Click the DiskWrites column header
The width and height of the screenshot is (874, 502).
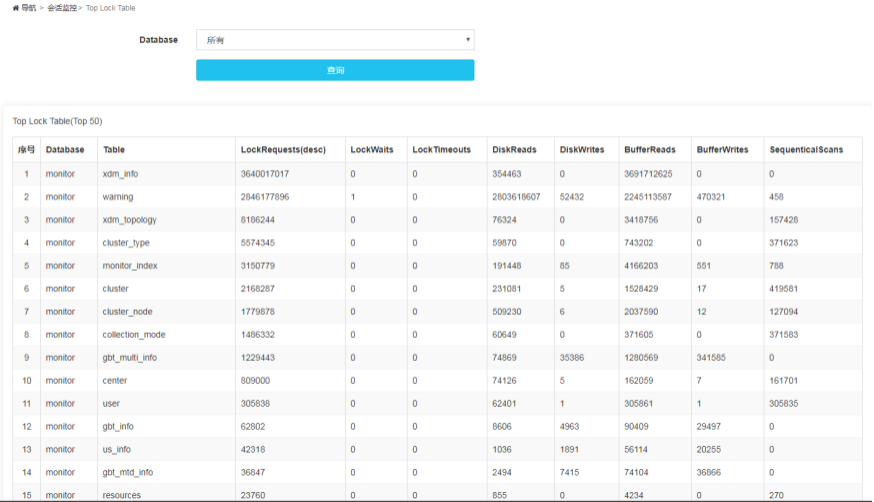582,149
